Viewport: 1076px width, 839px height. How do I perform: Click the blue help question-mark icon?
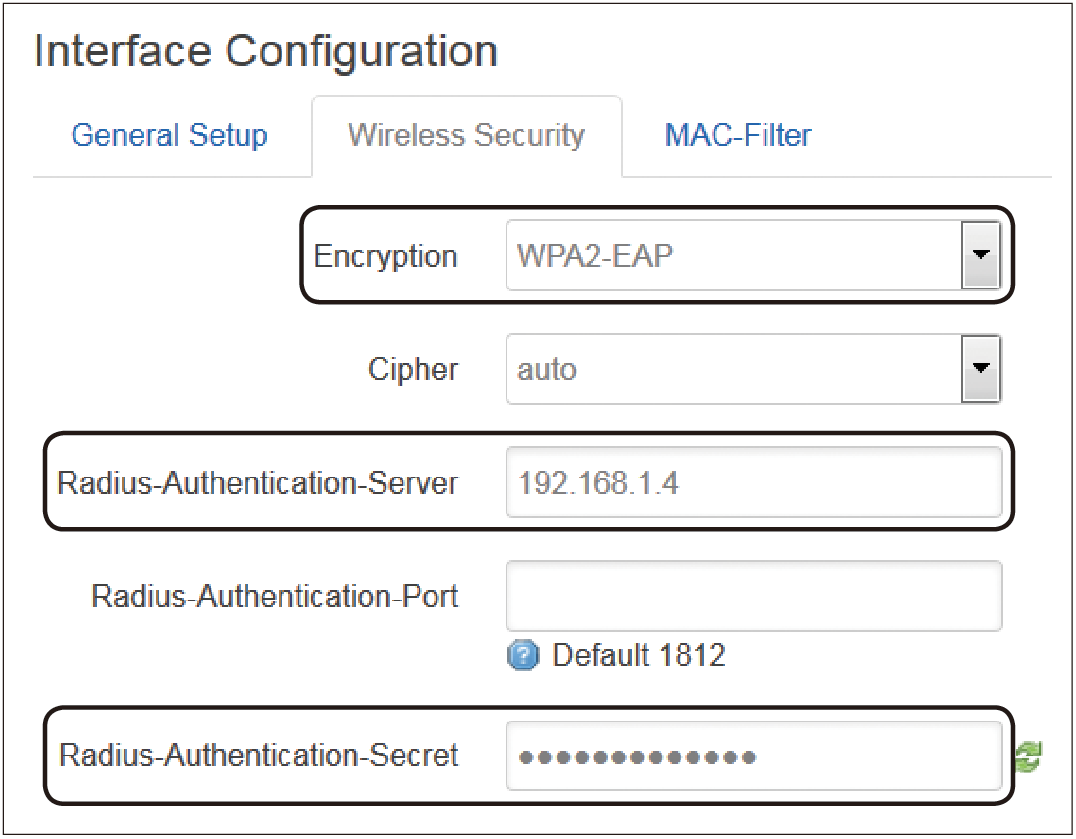pos(523,654)
